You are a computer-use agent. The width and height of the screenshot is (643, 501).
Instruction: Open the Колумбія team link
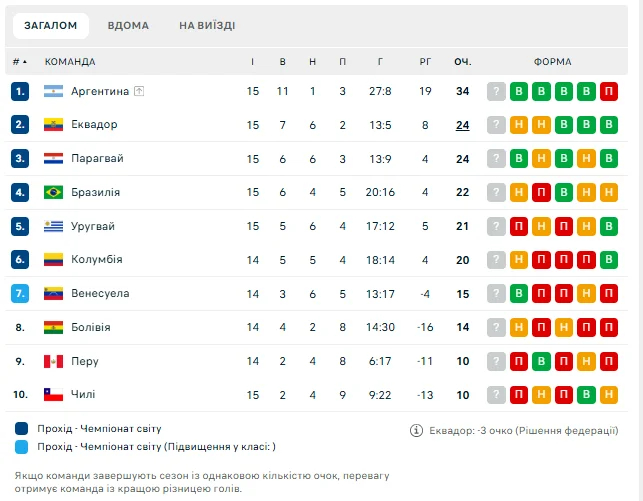97,260
